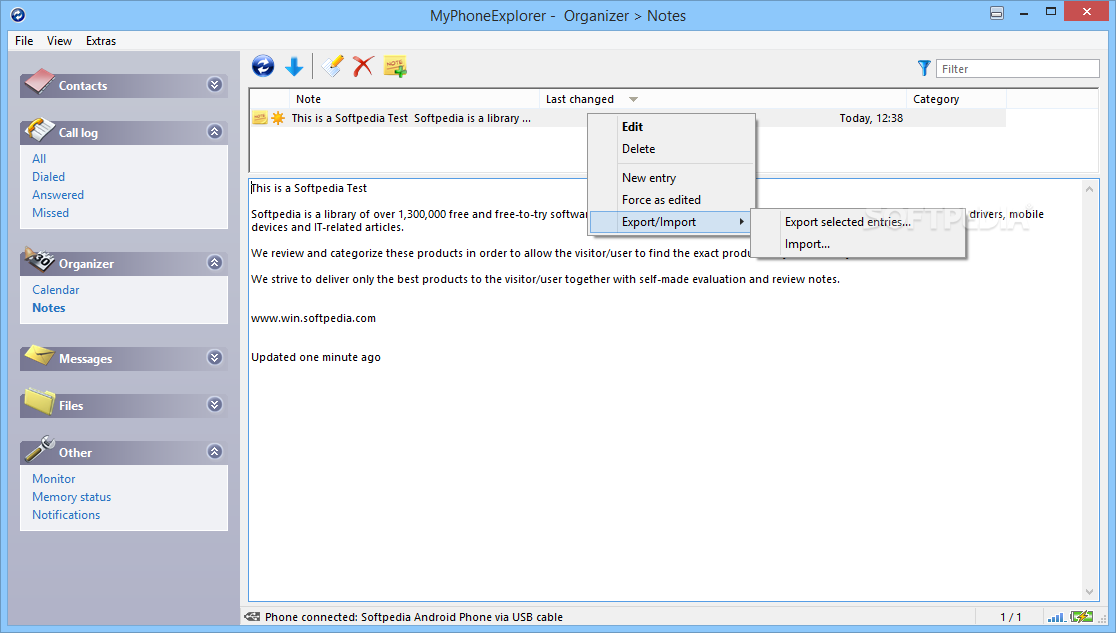Open the Export/Import submenu arrow
This screenshot has height=633, width=1116.
click(742, 222)
